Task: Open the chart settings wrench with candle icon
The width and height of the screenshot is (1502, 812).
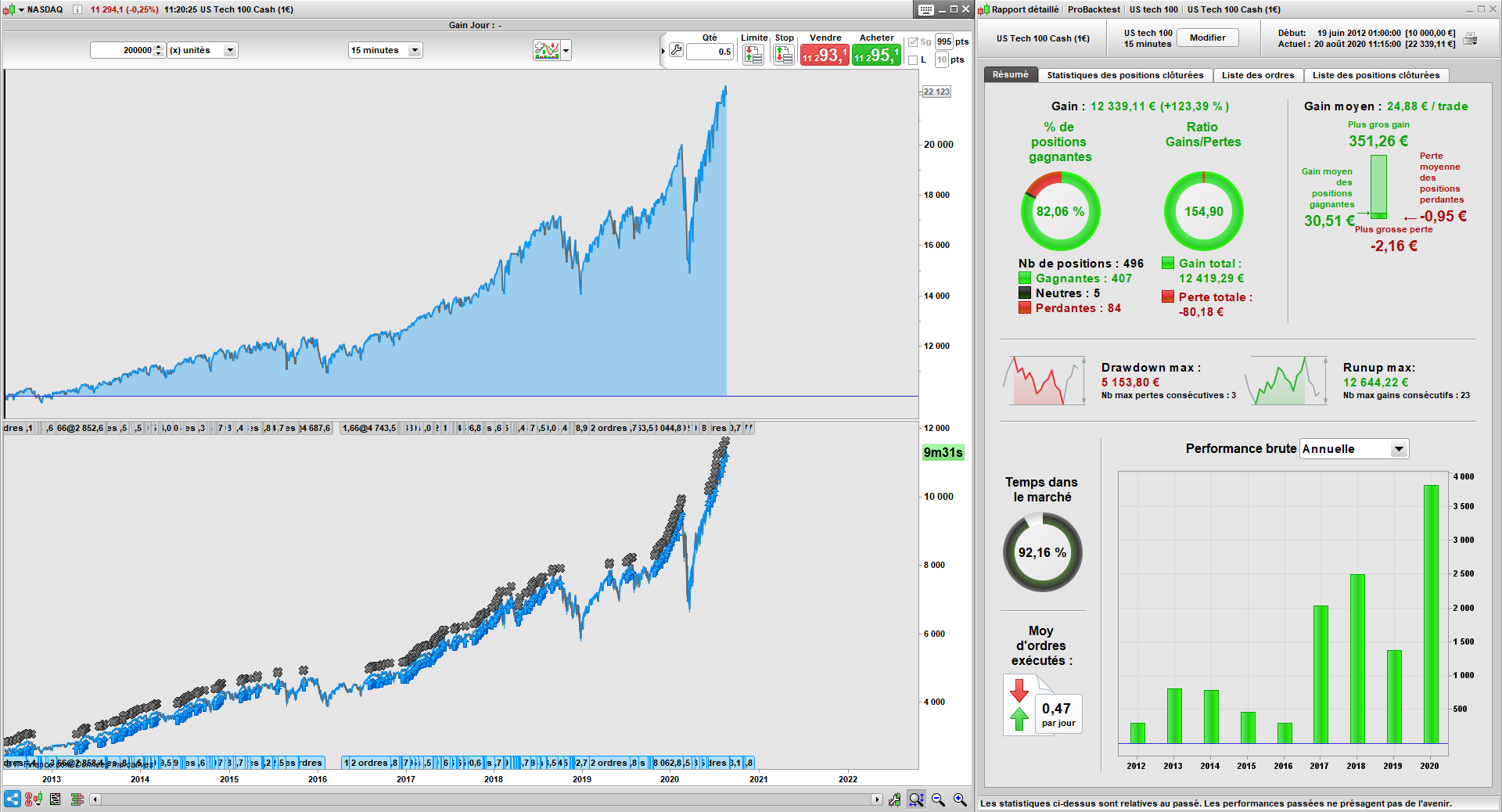Action: tap(894, 799)
